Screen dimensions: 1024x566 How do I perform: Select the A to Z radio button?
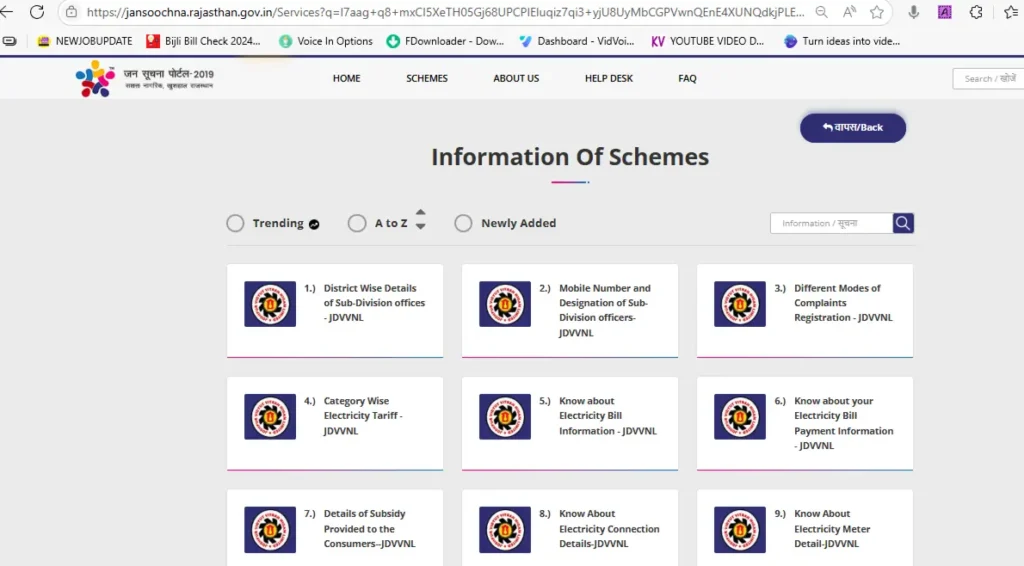coord(357,223)
